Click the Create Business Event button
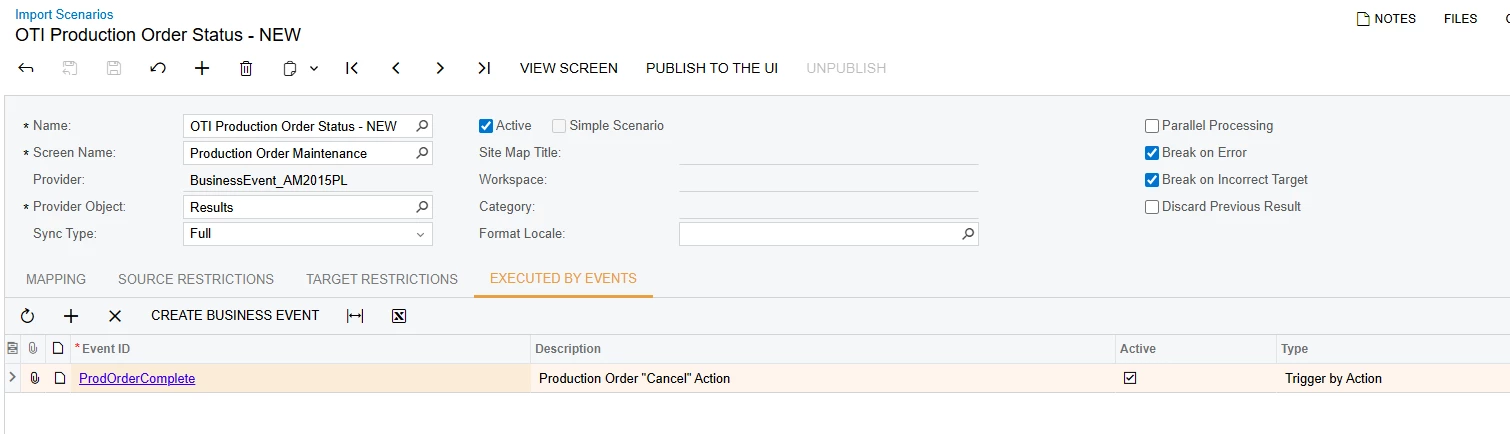 [235, 315]
